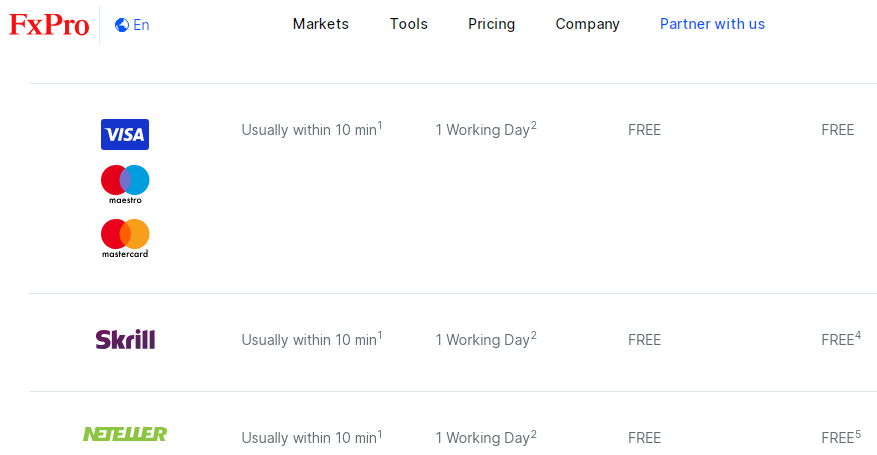Click the Neteller FREE footnote 5 text
The width and height of the screenshot is (877, 455).
[840, 437]
